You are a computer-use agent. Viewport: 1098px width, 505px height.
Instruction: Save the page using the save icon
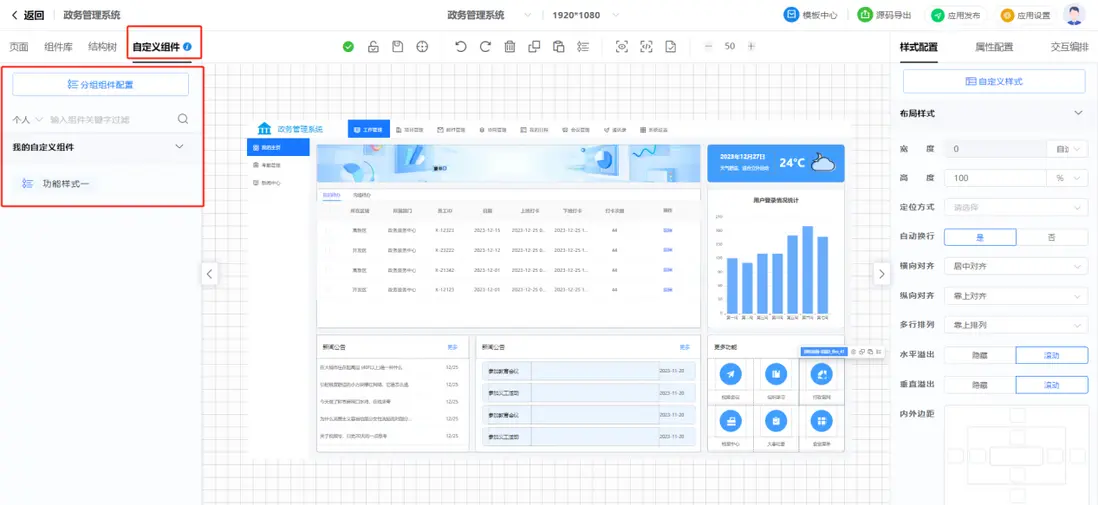pyautogui.click(x=397, y=47)
